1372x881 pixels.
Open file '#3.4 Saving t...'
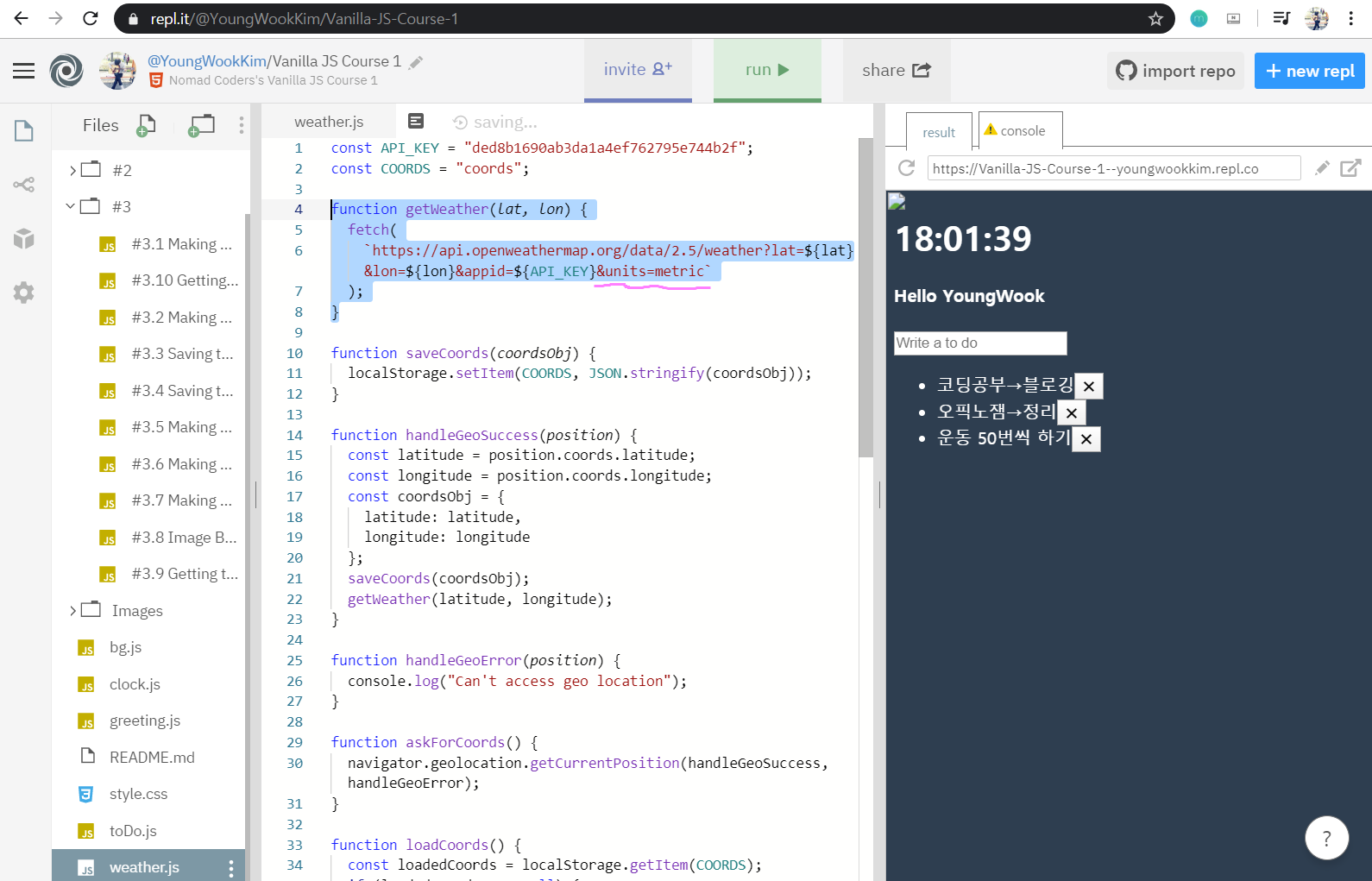[167, 391]
